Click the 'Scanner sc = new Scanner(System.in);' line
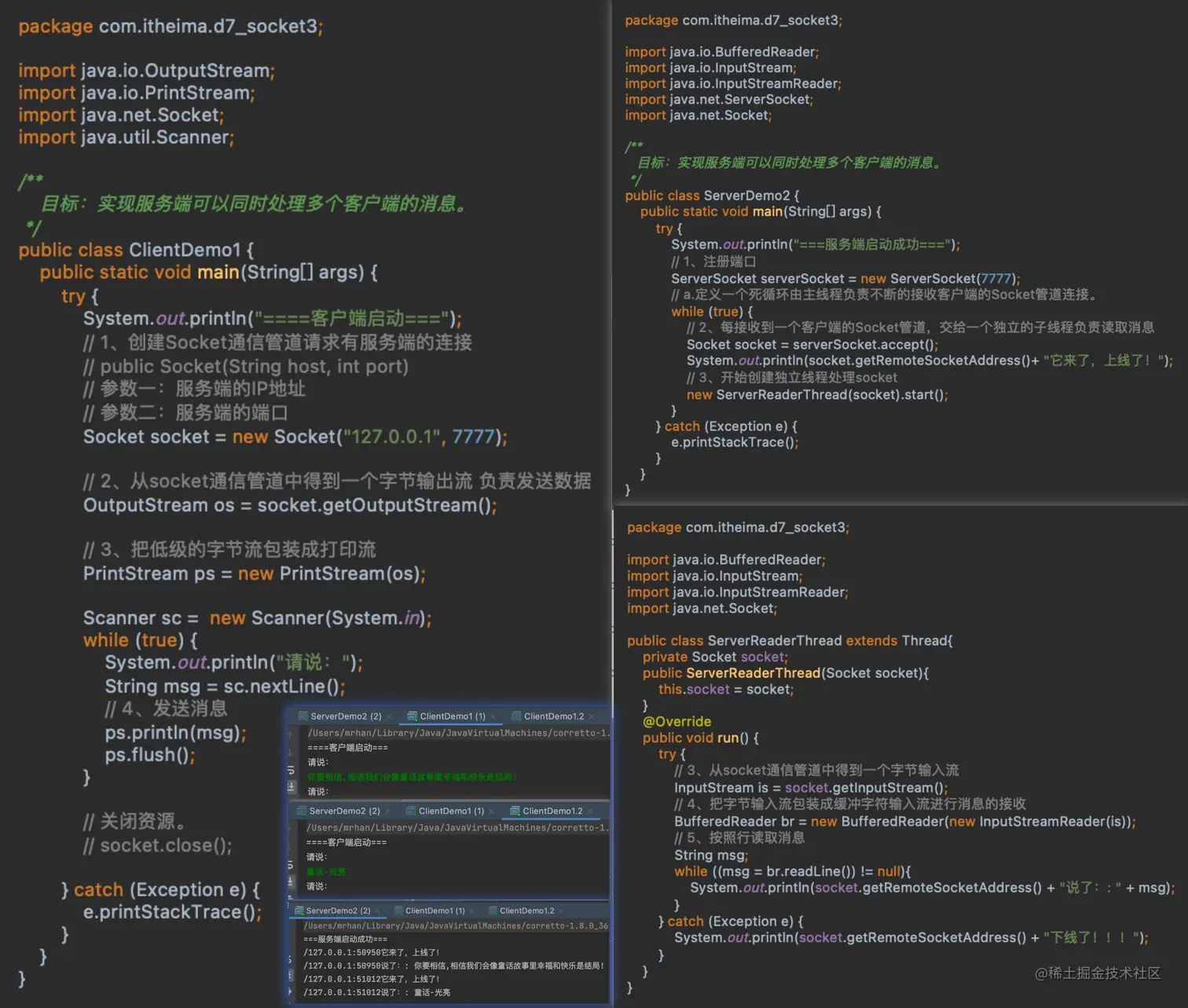Image resolution: width=1188 pixels, height=1008 pixels. pos(258,618)
